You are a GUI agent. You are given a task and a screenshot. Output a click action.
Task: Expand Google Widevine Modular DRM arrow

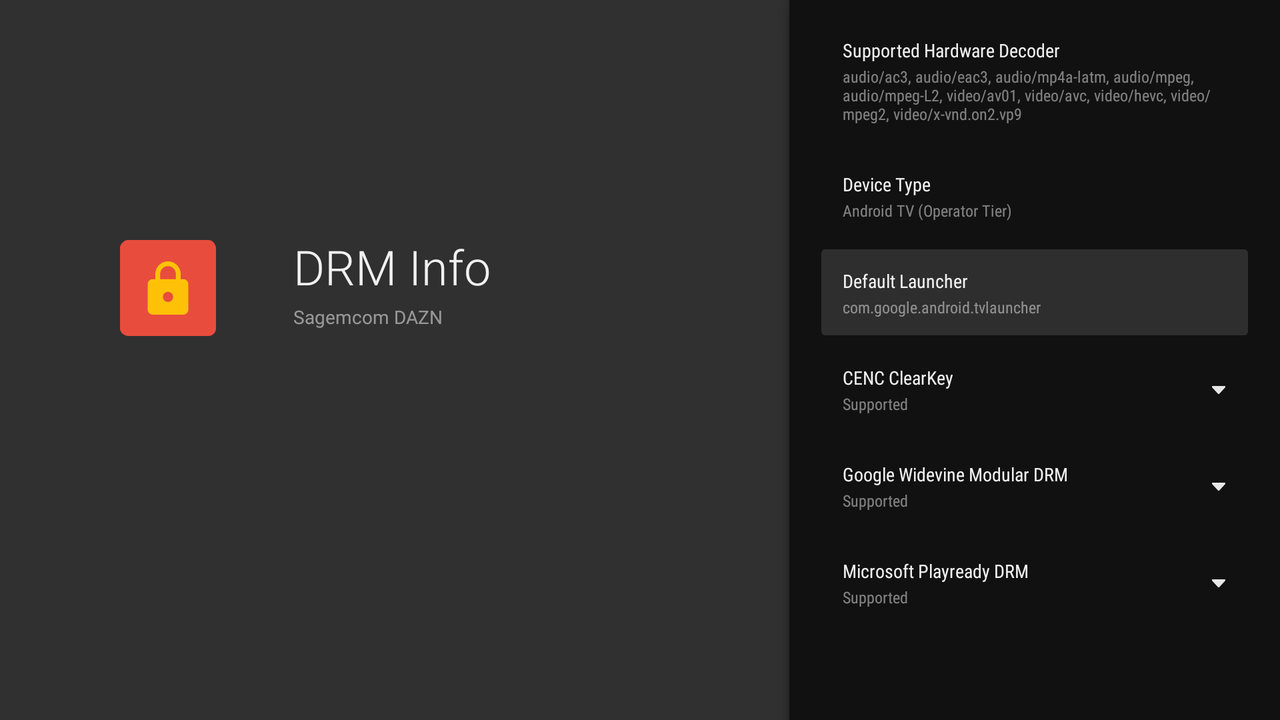pyautogui.click(x=1218, y=487)
